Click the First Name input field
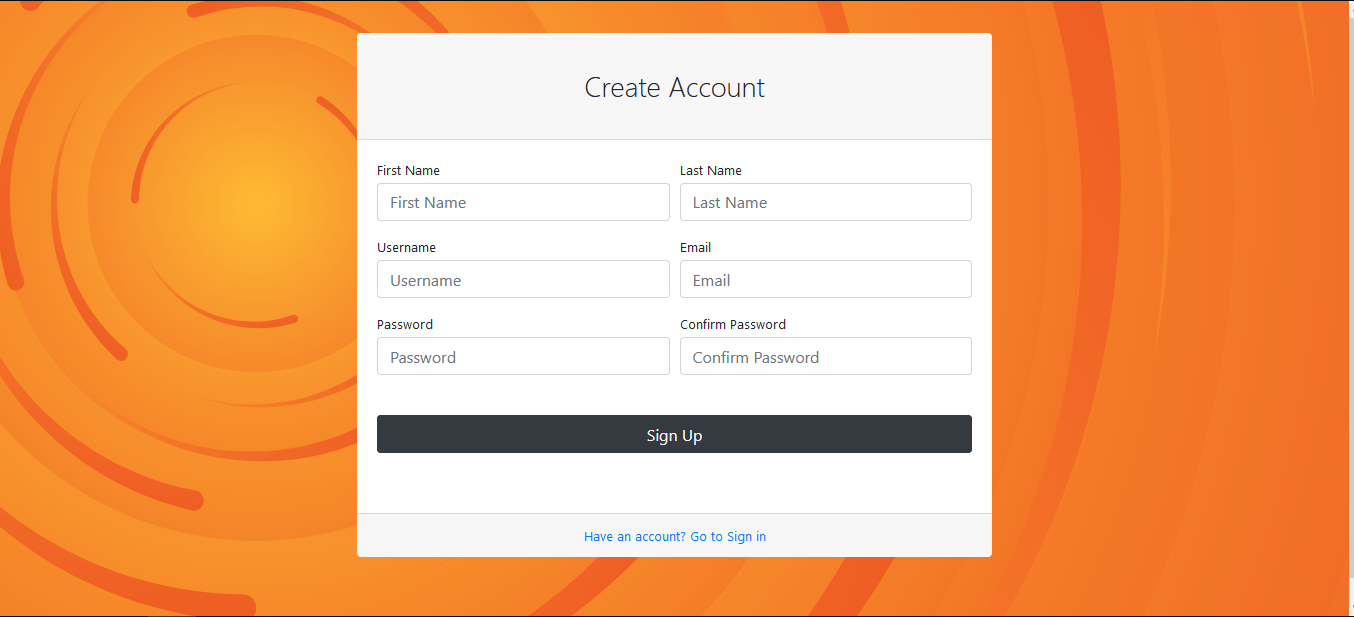The height and width of the screenshot is (617, 1354). pos(523,202)
